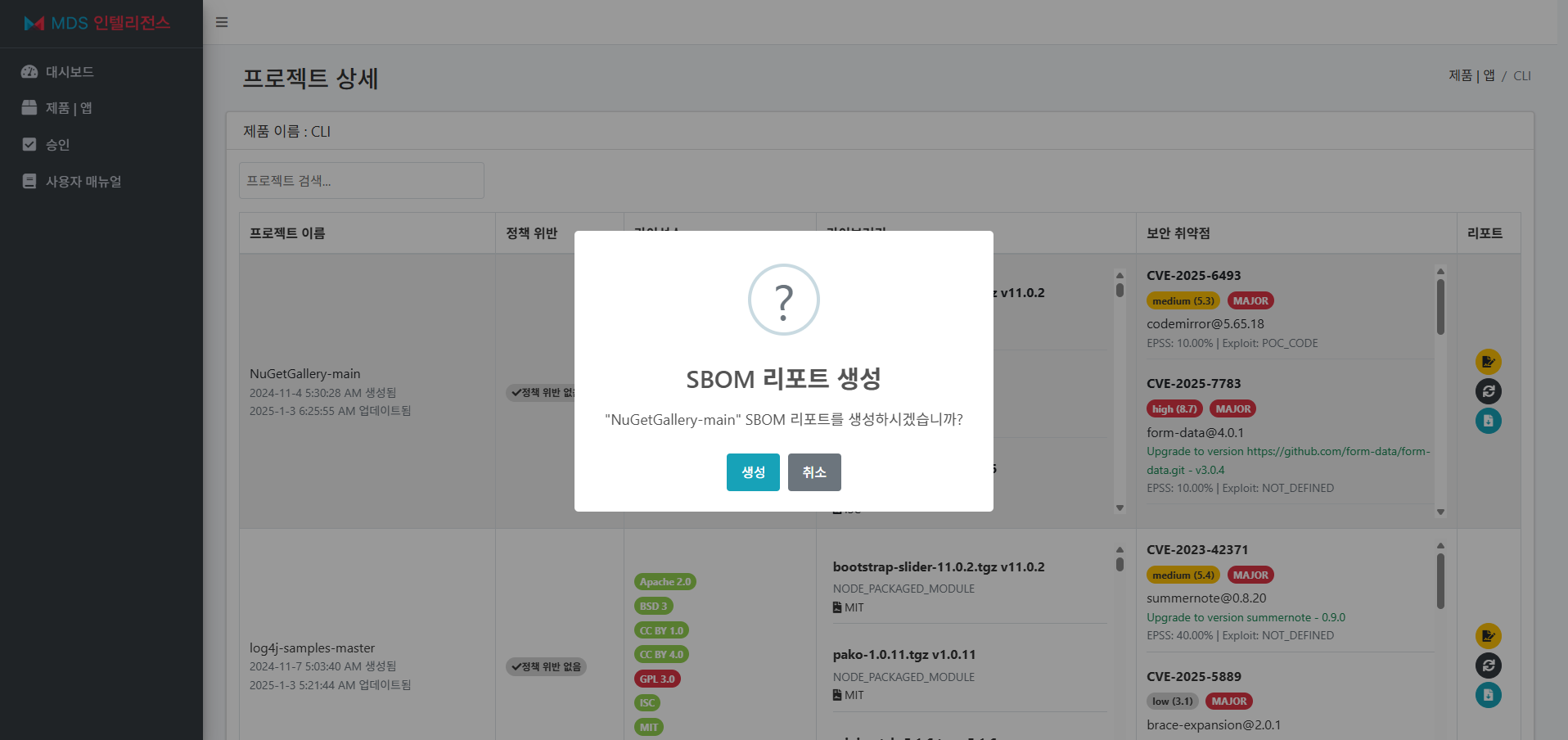Click the yellow edit-report icon for NuGetGallery-main
Viewport: 1568px width, 740px height.
coord(1489,361)
